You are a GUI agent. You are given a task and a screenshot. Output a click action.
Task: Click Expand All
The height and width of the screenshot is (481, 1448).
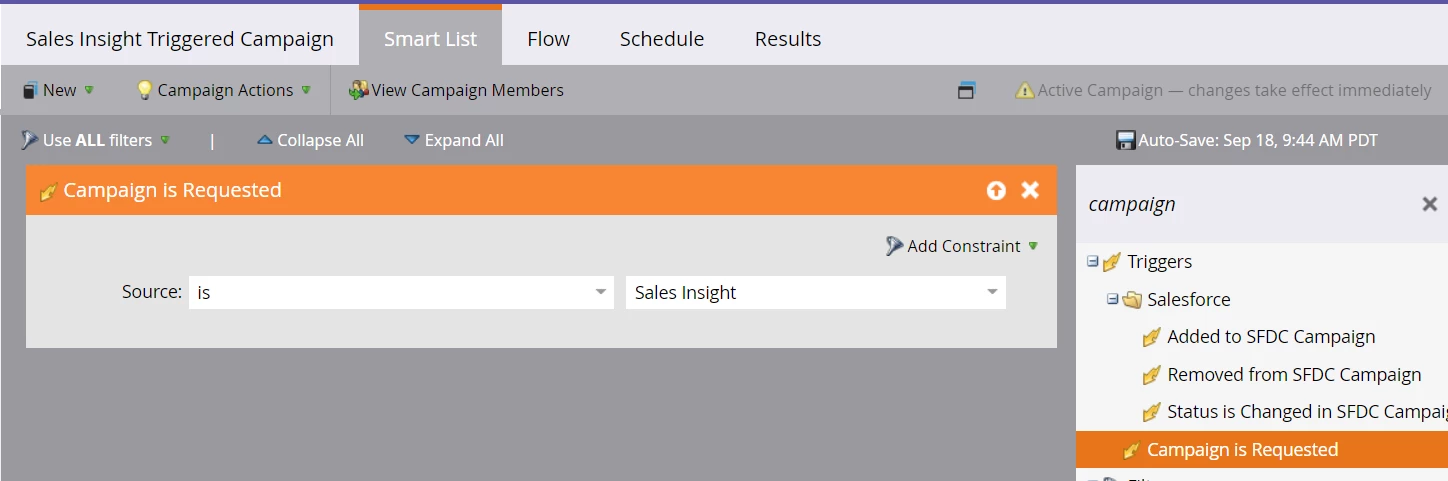coord(454,140)
